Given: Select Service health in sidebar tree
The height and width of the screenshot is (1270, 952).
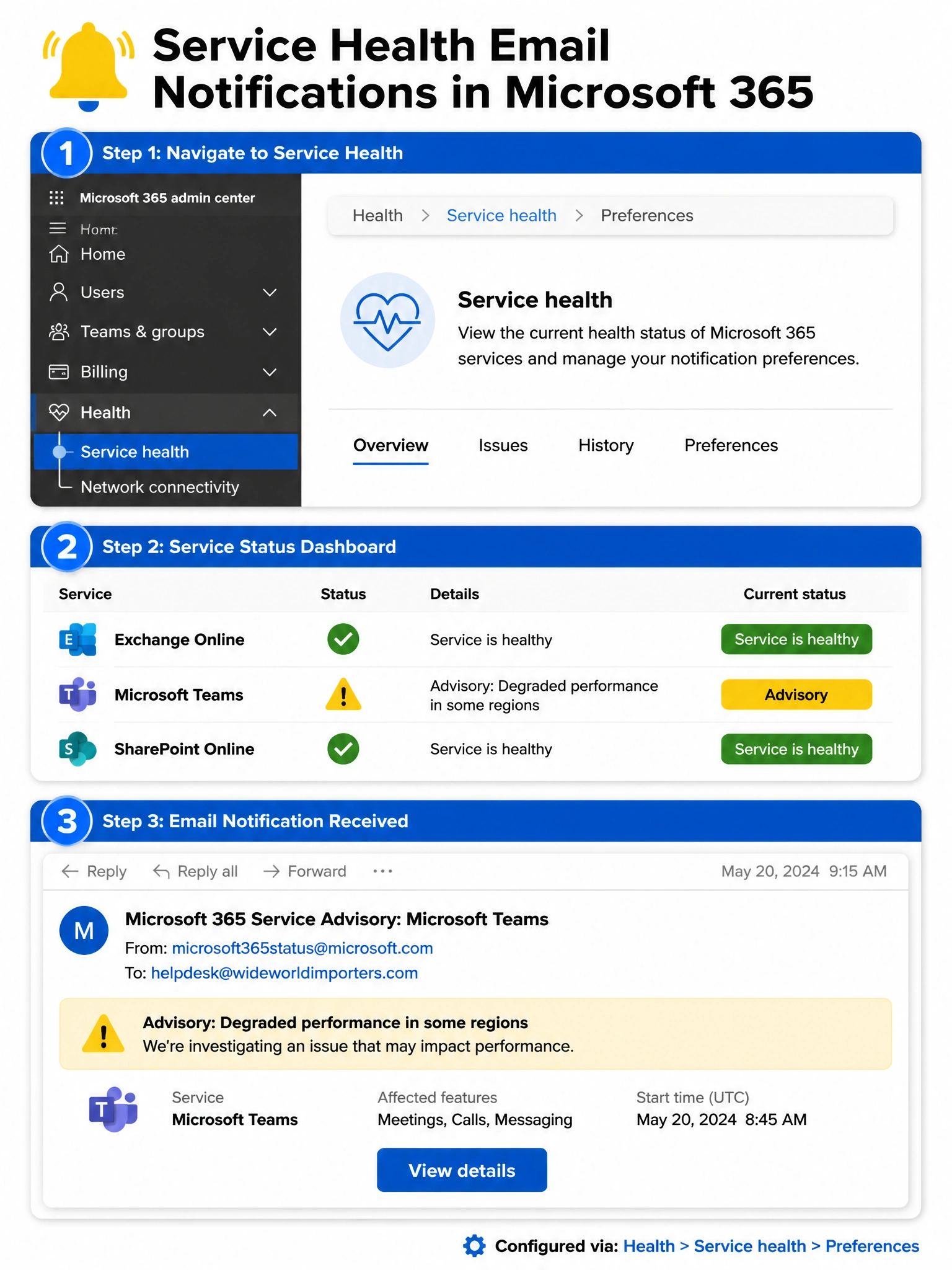Looking at the screenshot, I should (x=165, y=451).
